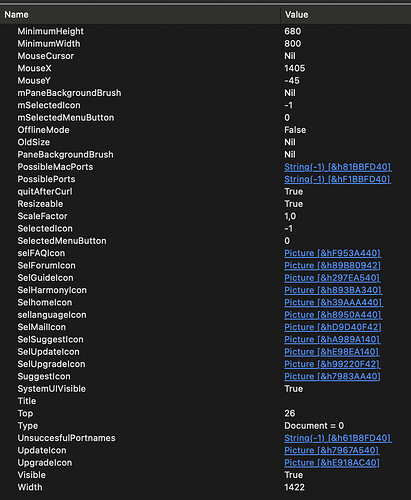Open the SelhomeIcon Picture link
Viewport: 411px width, 500px height.
point(333,303)
